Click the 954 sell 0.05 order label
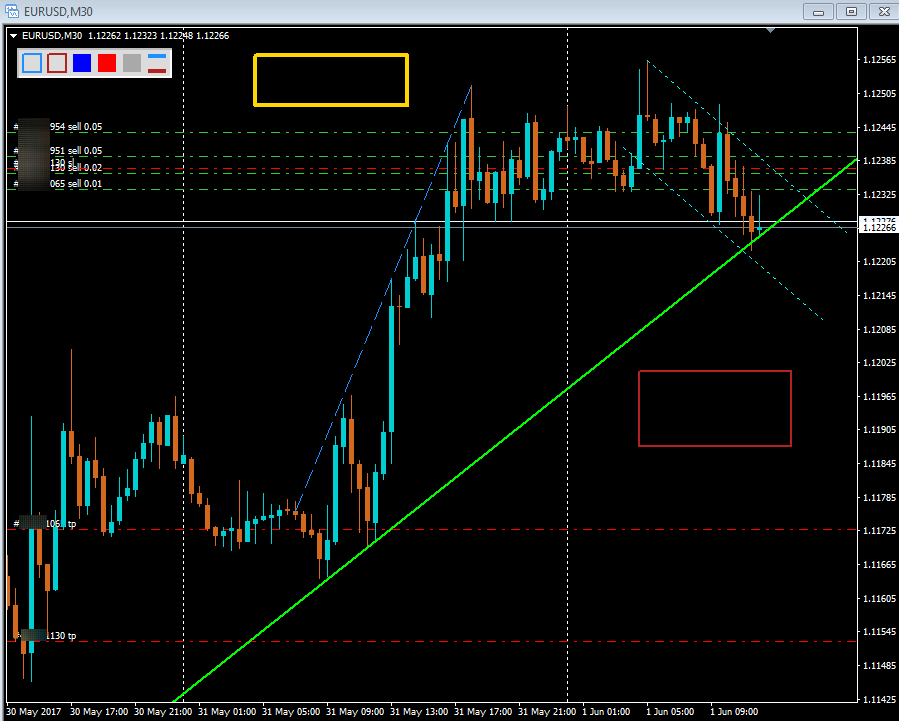The height and width of the screenshot is (721, 899). 76,127
